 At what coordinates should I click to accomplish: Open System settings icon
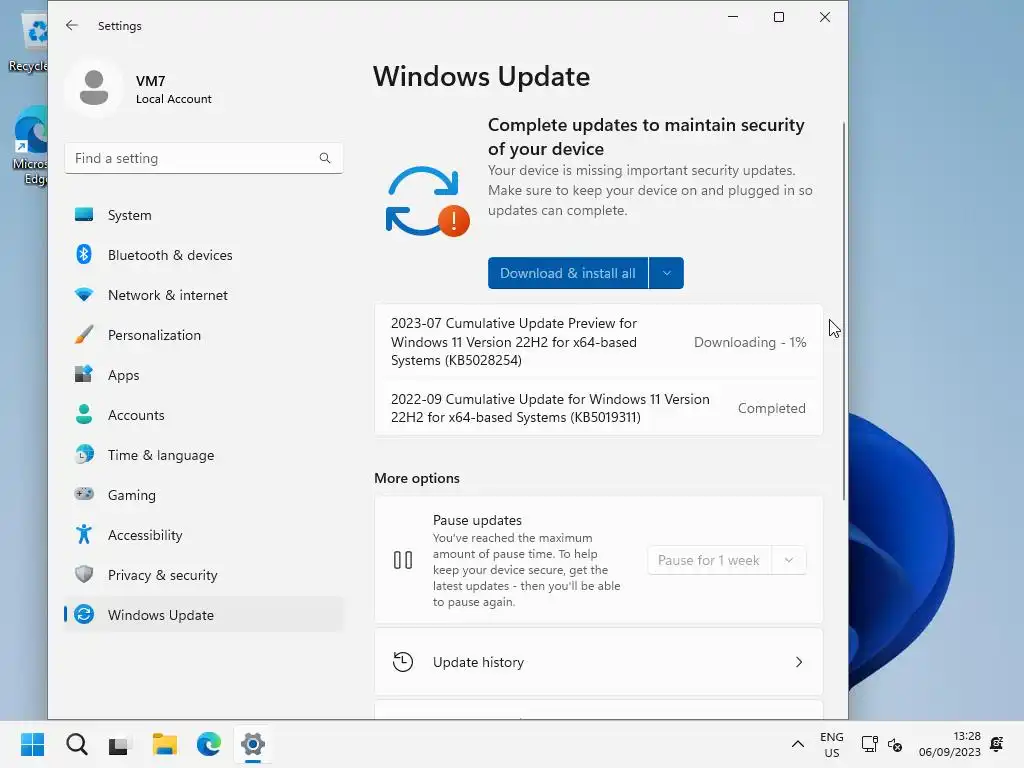pos(84,215)
